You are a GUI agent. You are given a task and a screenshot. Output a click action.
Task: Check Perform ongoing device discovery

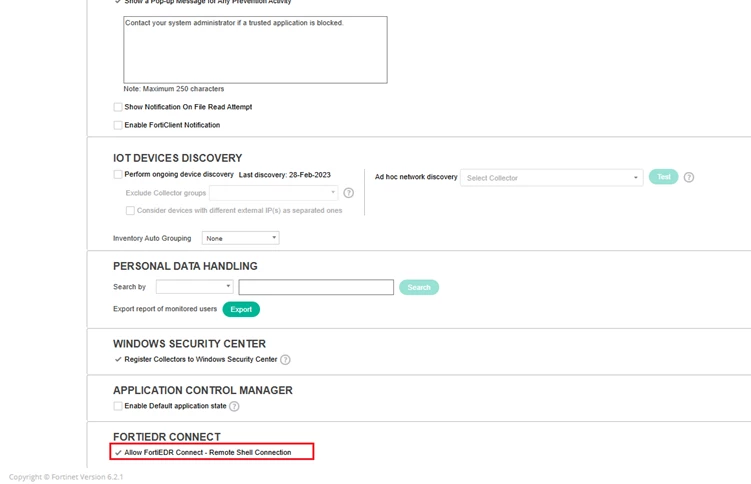pyautogui.click(x=118, y=174)
